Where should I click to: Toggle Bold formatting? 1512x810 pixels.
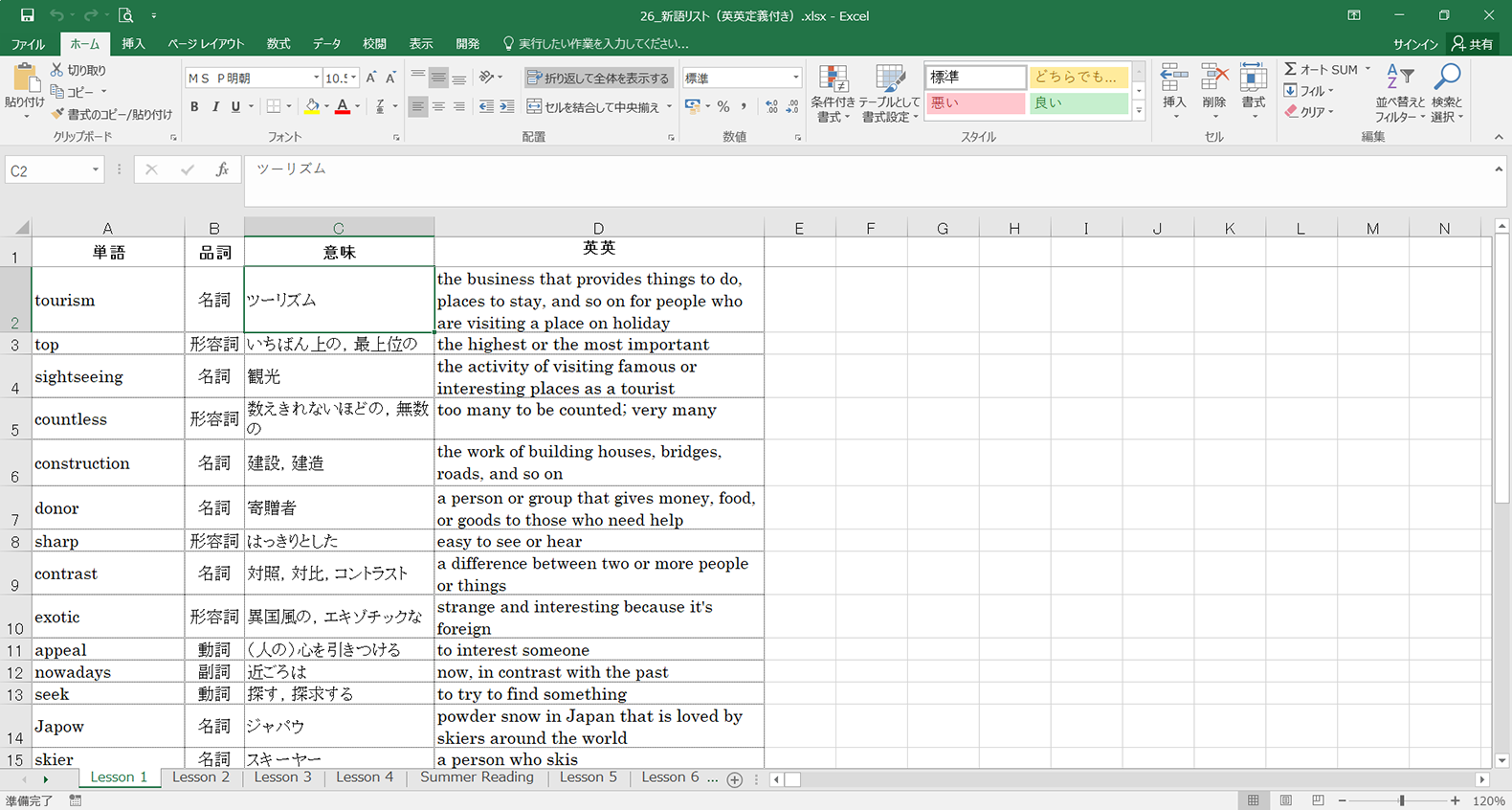pos(194,106)
